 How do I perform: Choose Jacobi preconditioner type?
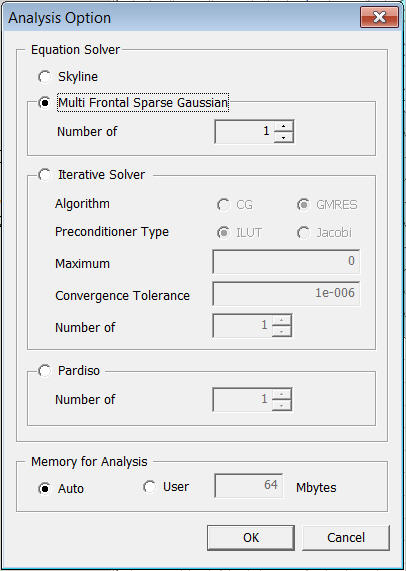pyautogui.click(x=303, y=232)
